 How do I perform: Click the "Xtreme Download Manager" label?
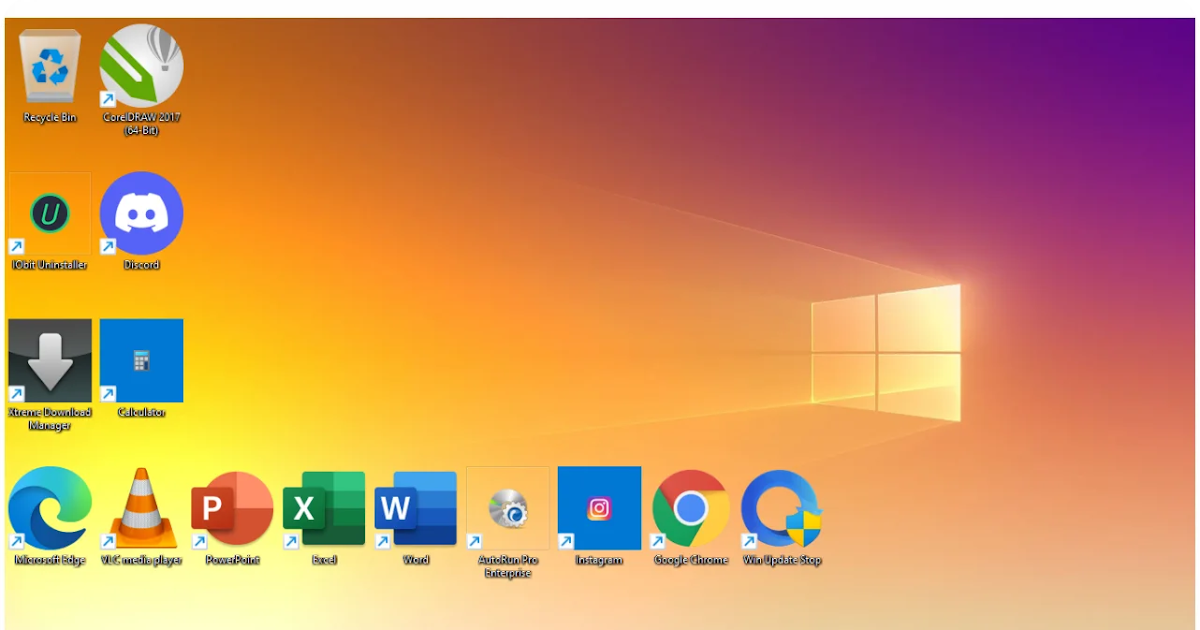pyautogui.click(x=49, y=419)
